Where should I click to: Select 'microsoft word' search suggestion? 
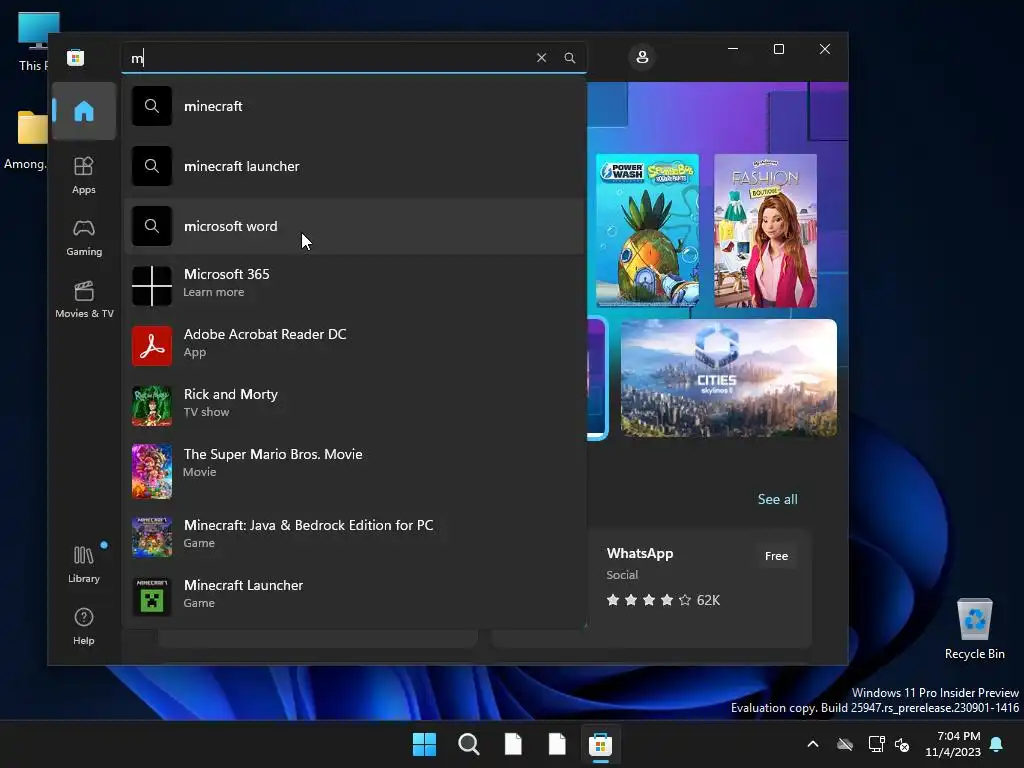(x=355, y=226)
